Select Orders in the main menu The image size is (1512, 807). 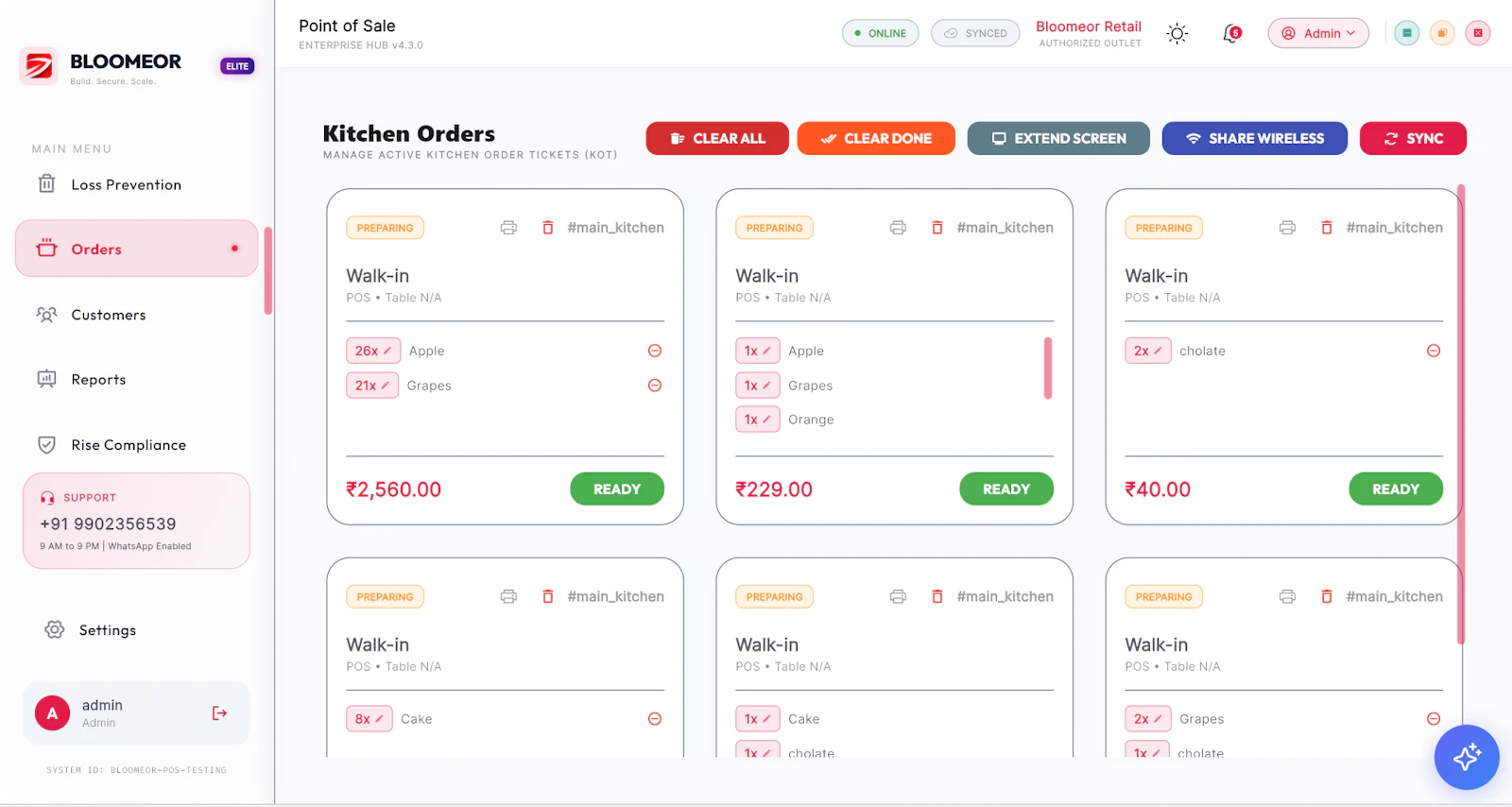coord(136,249)
